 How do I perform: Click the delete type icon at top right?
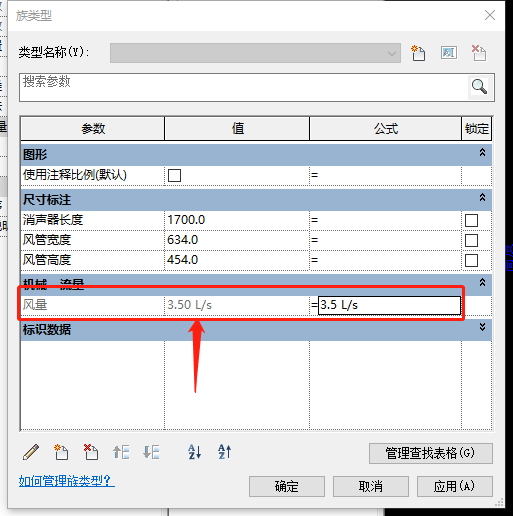pyautogui.click(x=479, y=53)
